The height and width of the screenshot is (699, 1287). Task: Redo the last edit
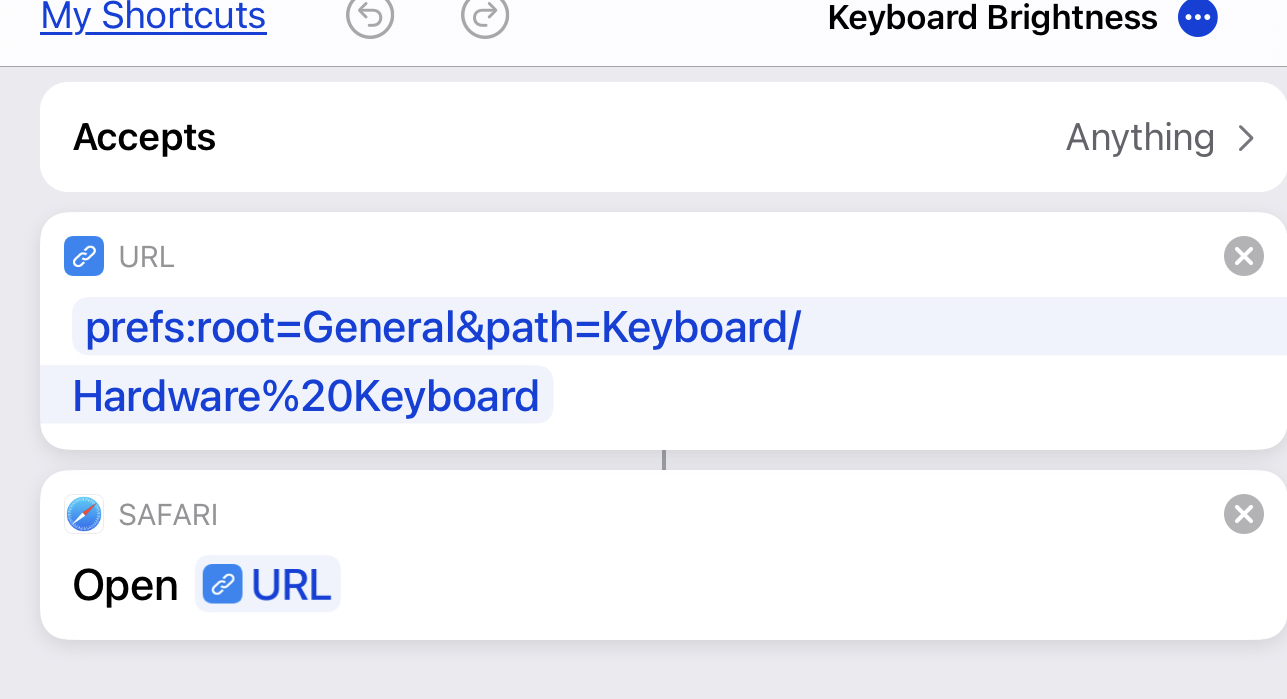tap(485, 17)
